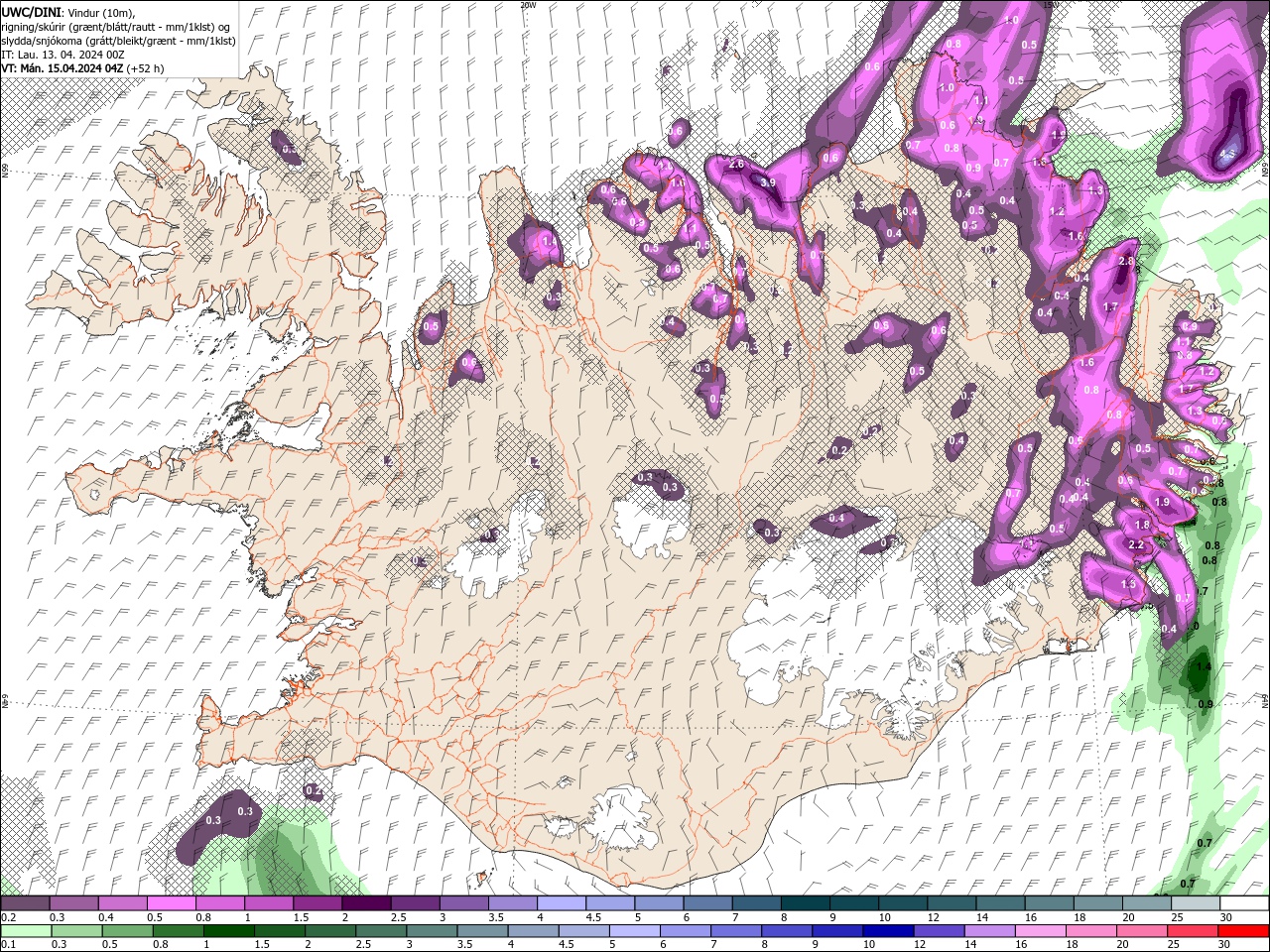Click the 3.9 snowfall value on the map
1270x952 pixels.
[x=767, y=182]
